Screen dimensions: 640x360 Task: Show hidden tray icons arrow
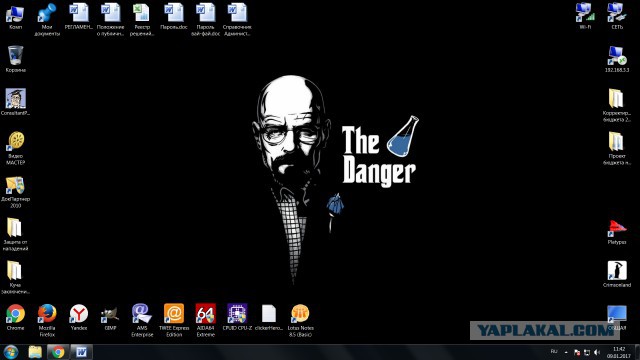click(566, 352)
